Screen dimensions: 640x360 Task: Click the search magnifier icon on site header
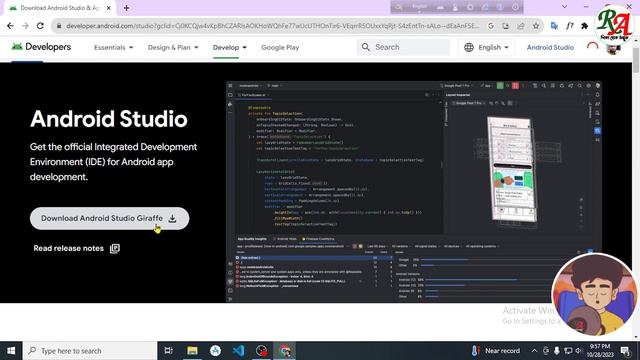366,47
